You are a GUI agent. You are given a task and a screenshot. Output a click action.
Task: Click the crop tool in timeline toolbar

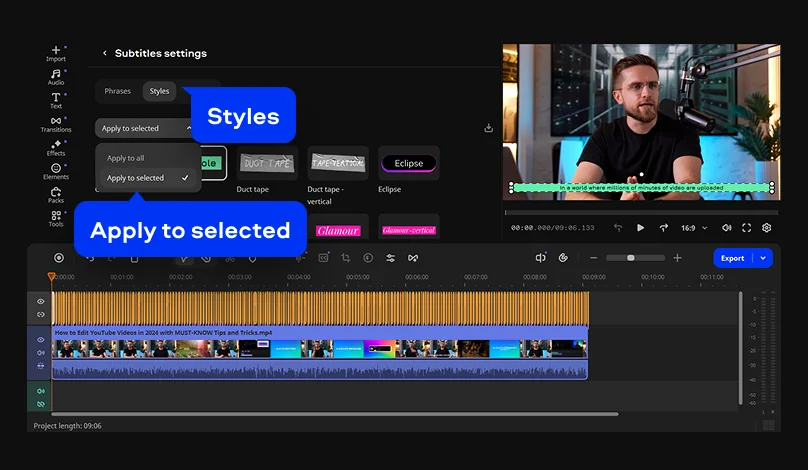coord(346,258)
